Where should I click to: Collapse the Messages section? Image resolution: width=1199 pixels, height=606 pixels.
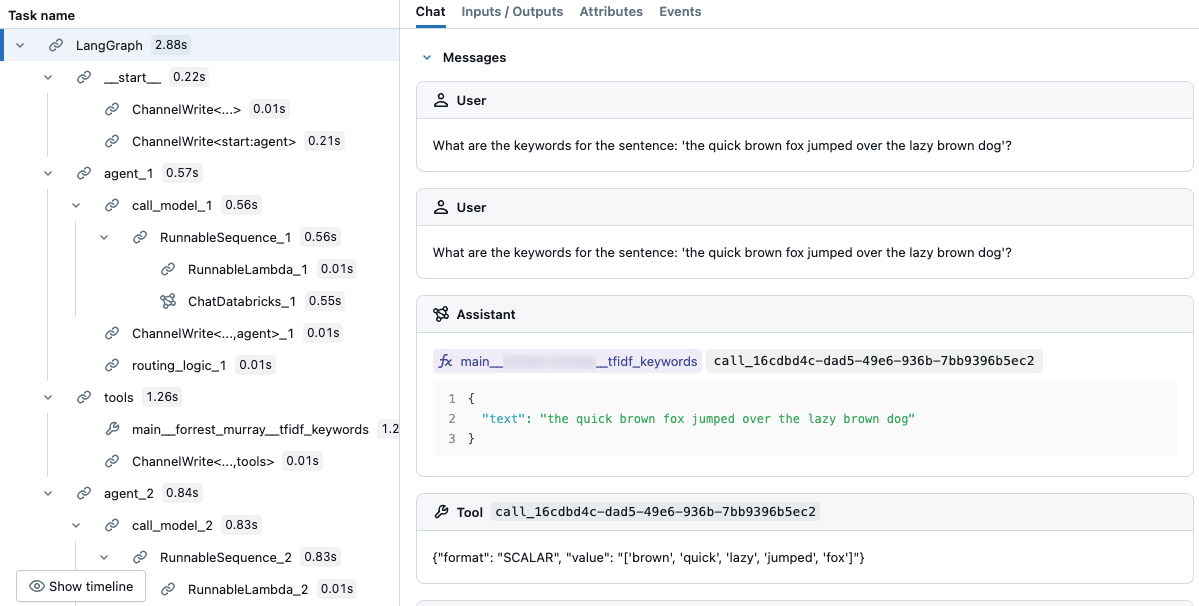click(x=426, y=57)
